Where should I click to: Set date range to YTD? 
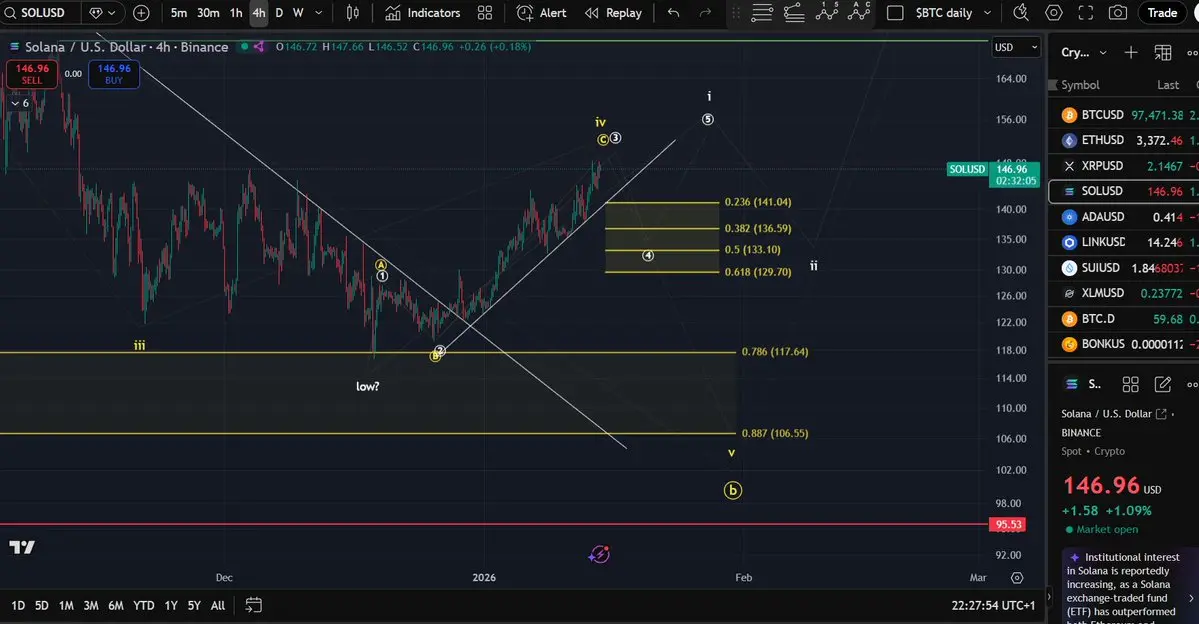point(144,606)
